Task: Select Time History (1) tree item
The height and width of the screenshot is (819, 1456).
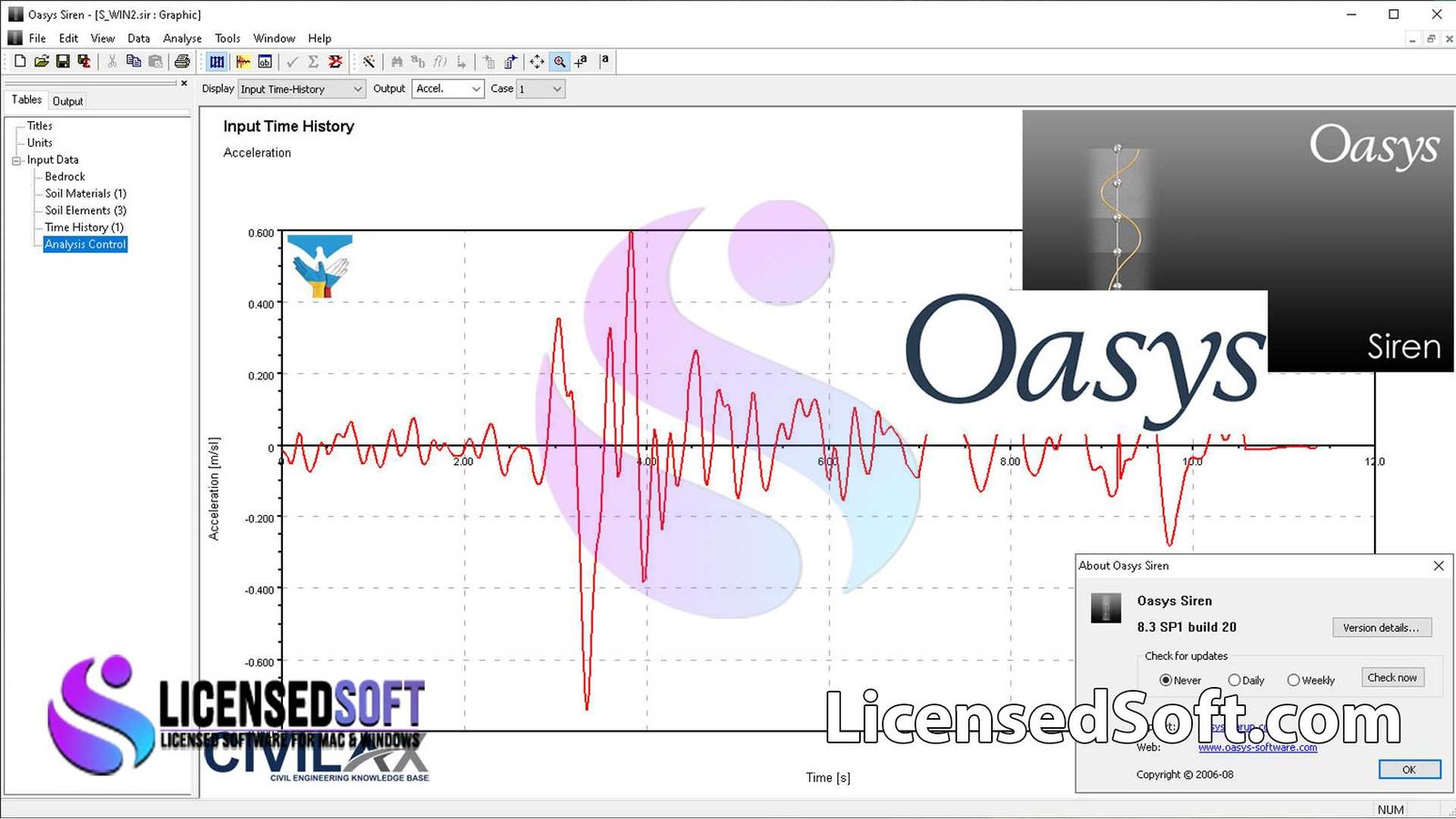Action: [84, 227]
